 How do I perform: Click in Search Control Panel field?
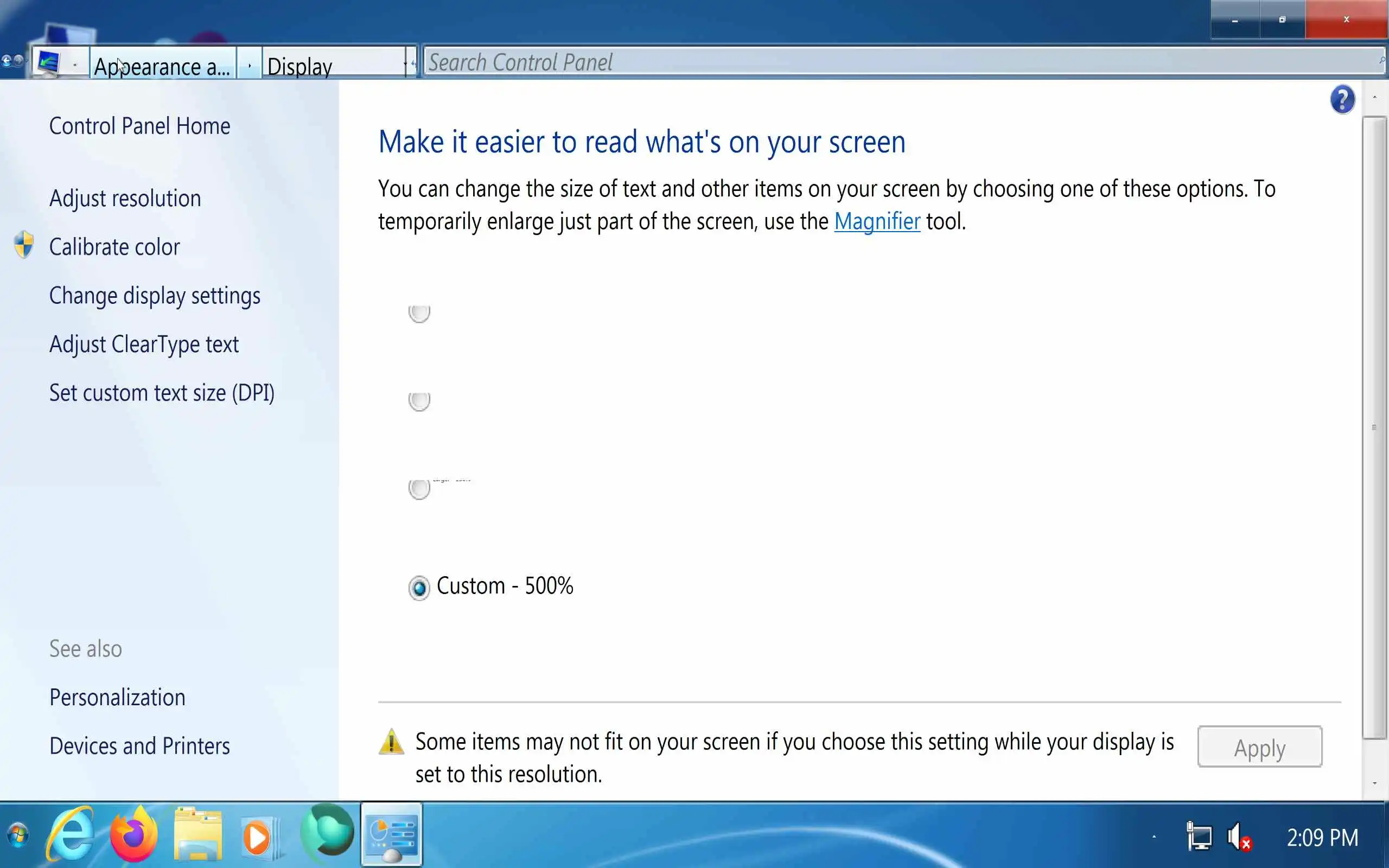(895, 62)
